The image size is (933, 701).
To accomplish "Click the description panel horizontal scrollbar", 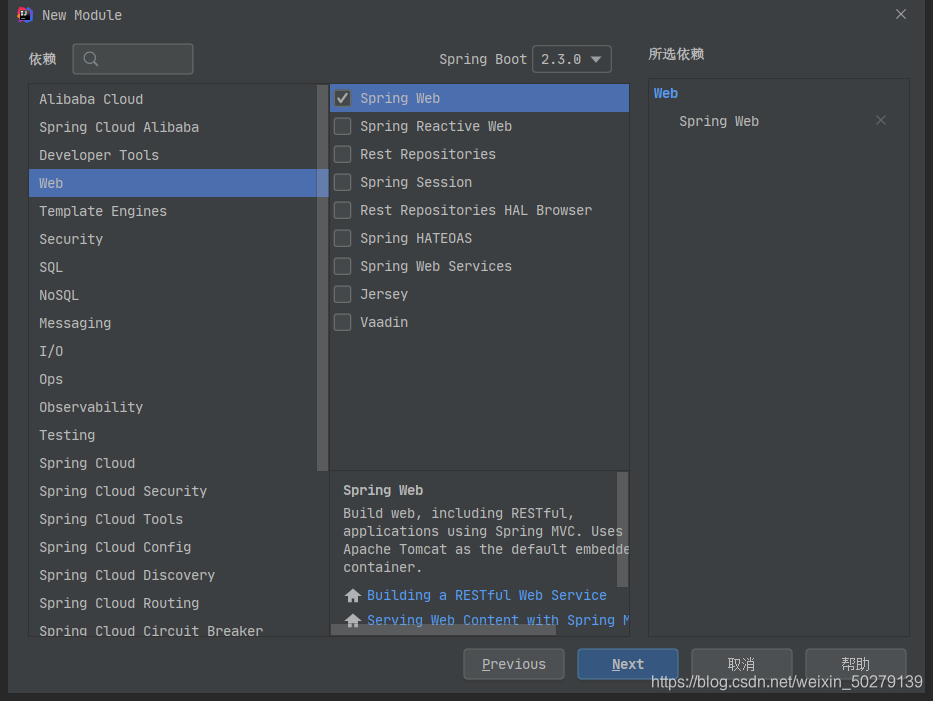I will pos(443,630).
